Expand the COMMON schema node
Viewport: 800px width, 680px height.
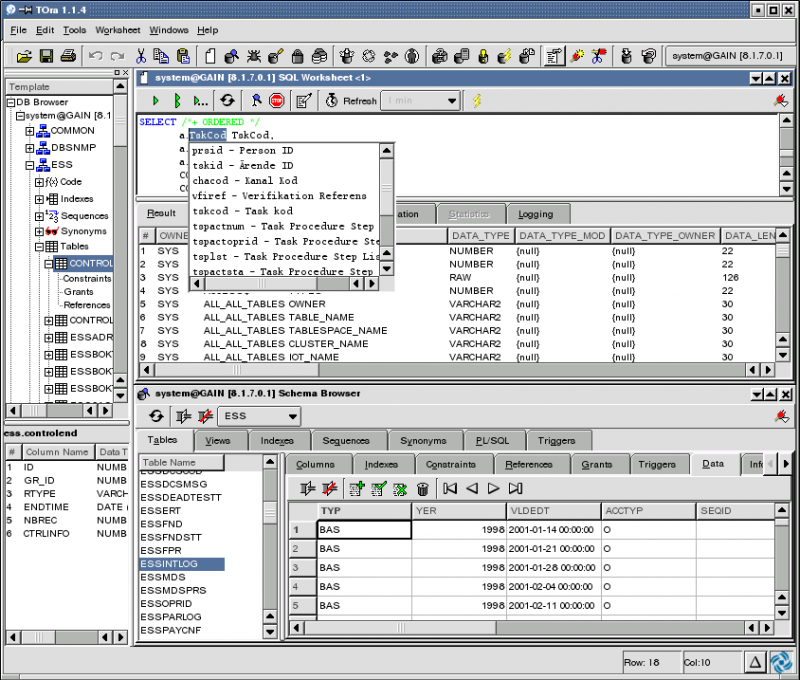30,131
